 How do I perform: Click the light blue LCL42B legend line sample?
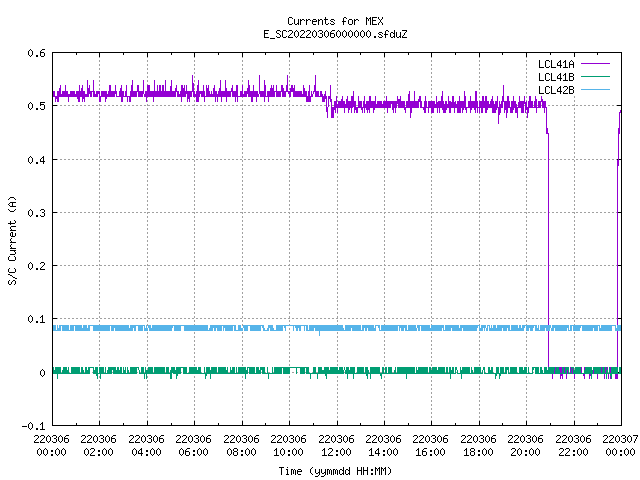pyautogui.click(x=595, y=89)
